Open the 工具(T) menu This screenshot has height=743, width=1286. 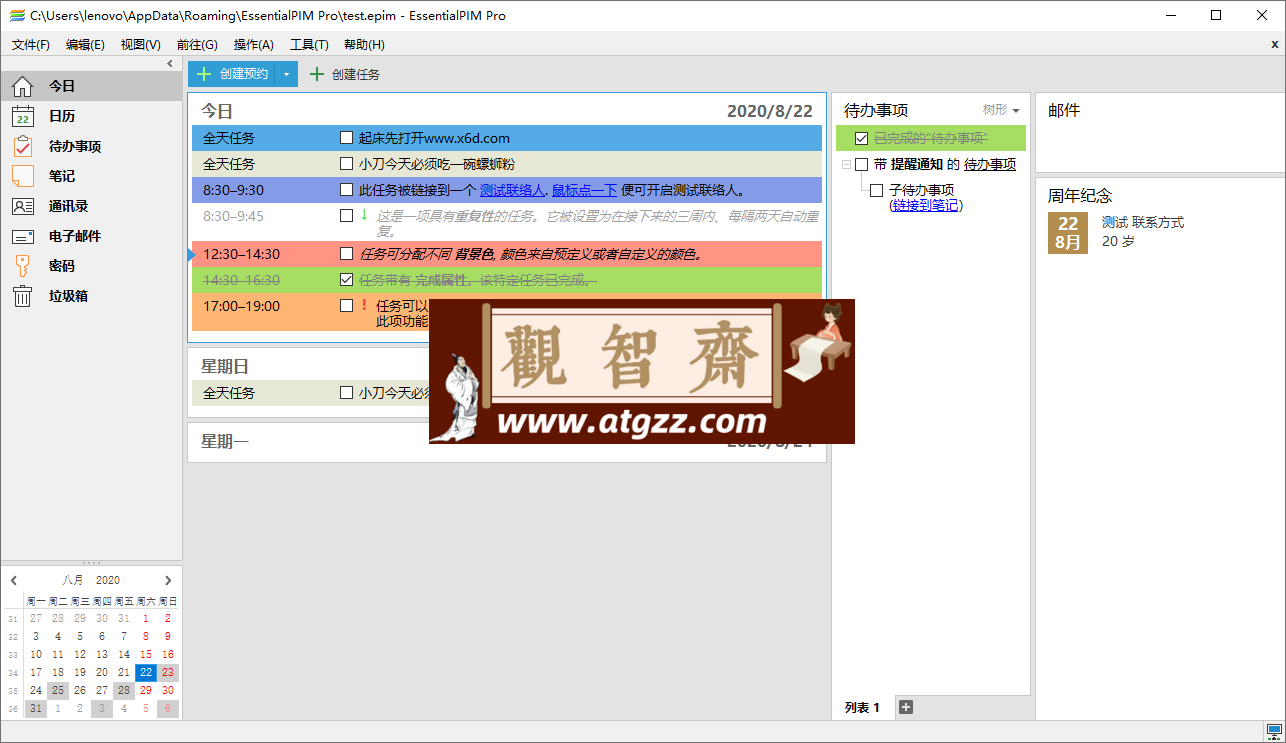(x=309, y=44)
